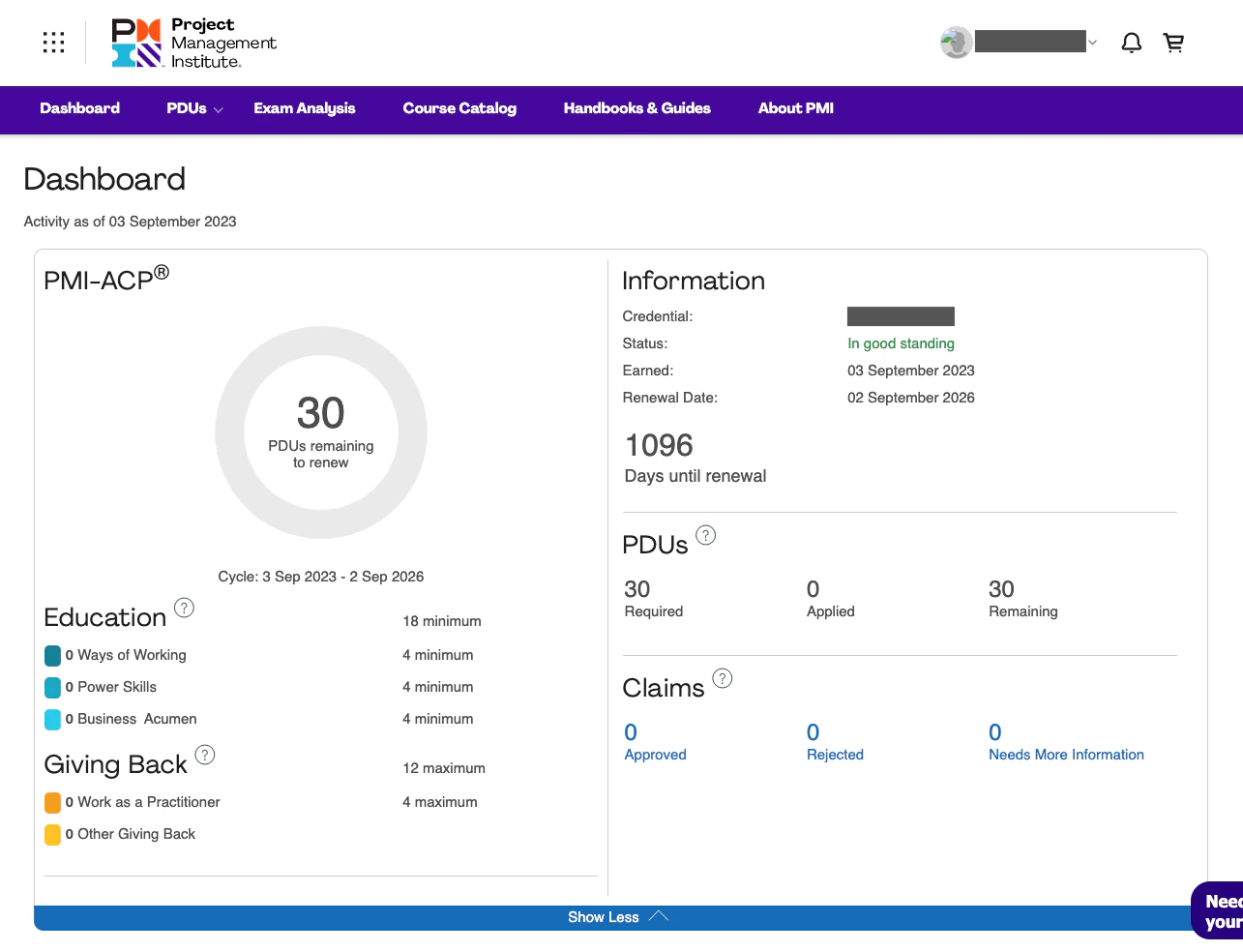This screenshot has width=1243, height=952.
Task: Click the 0 Applied PDUs value
Action: pos(814,589)
